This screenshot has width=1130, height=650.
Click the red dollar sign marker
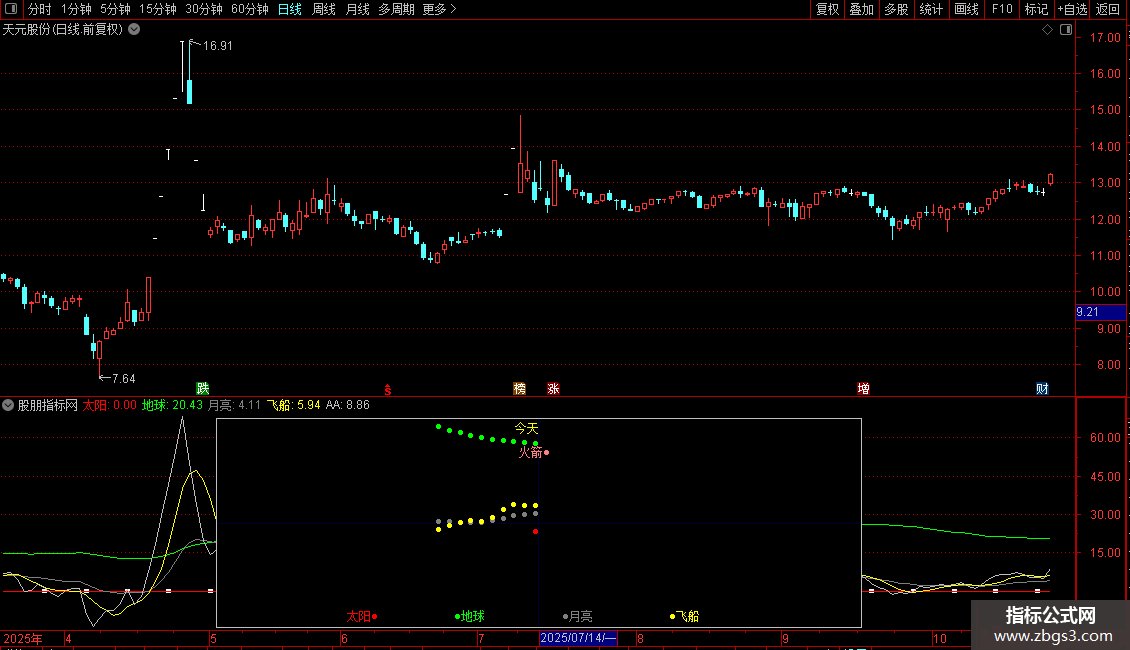coord(388,389)
